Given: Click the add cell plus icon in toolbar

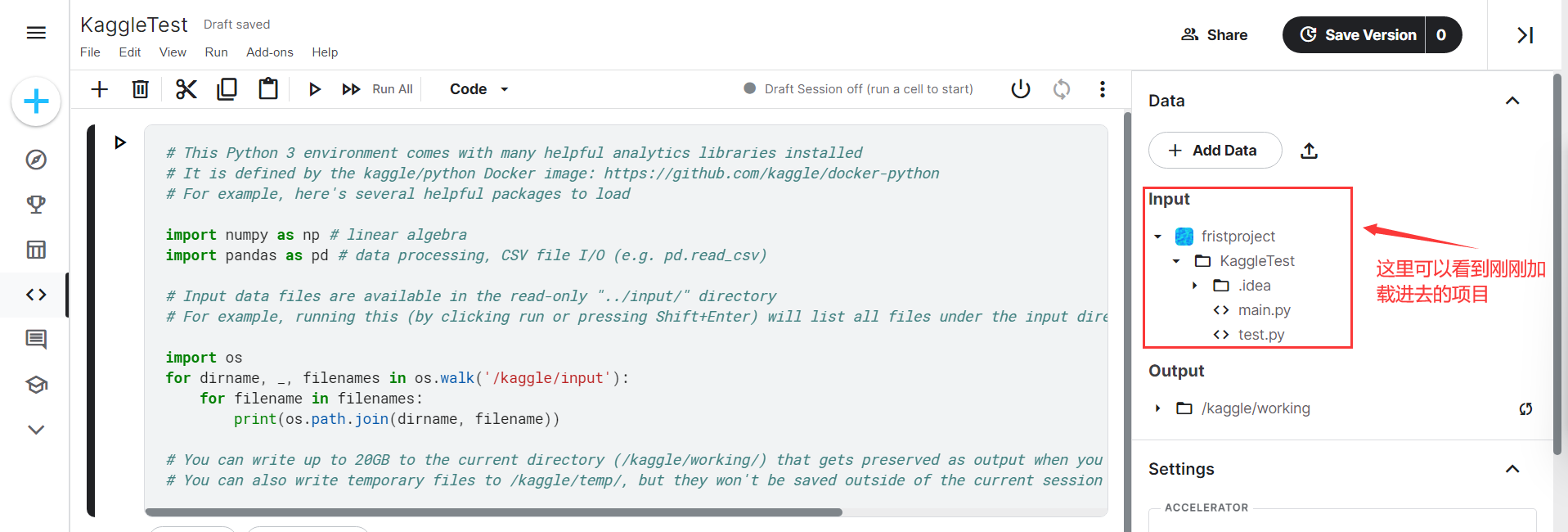Looking at the screenshot, I should (x=99, y=89).
